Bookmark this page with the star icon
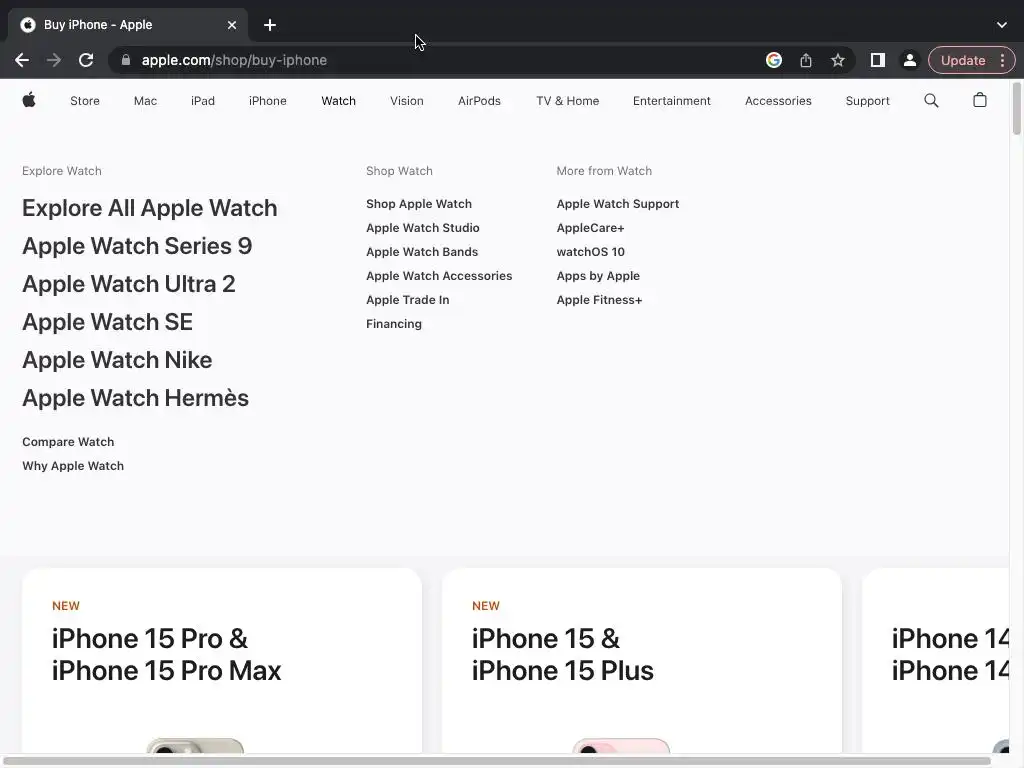1024x768 pixels. tap(838, 60)
